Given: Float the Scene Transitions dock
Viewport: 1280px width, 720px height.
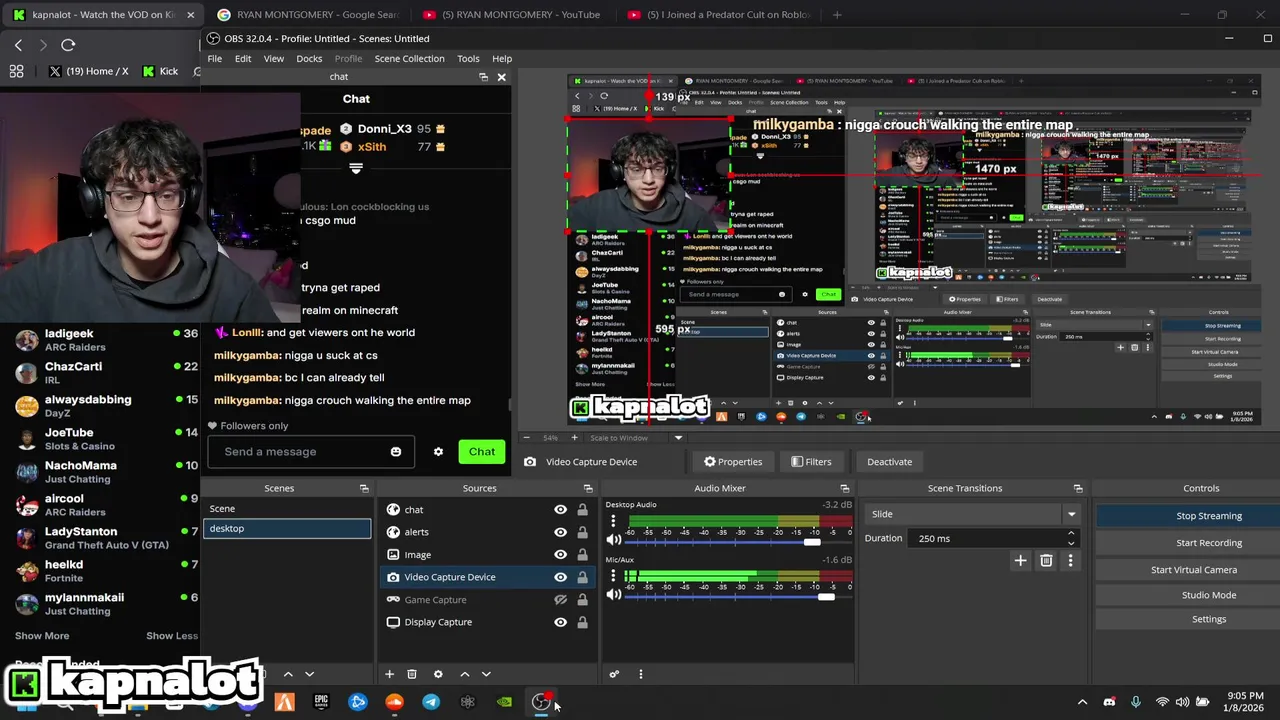Looking at the screenshot, I should (1078, 488).
